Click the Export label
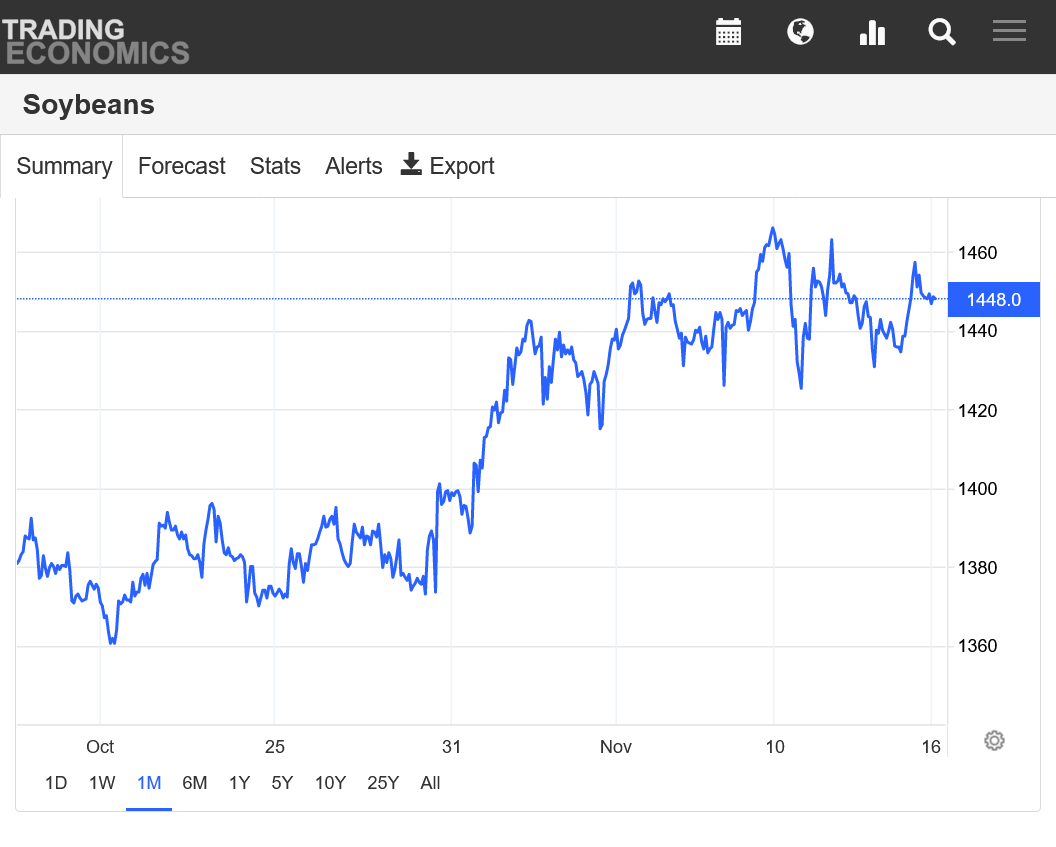Image resolution: width=1056 pixels, height=847 pixels. [x=462, y=166]
